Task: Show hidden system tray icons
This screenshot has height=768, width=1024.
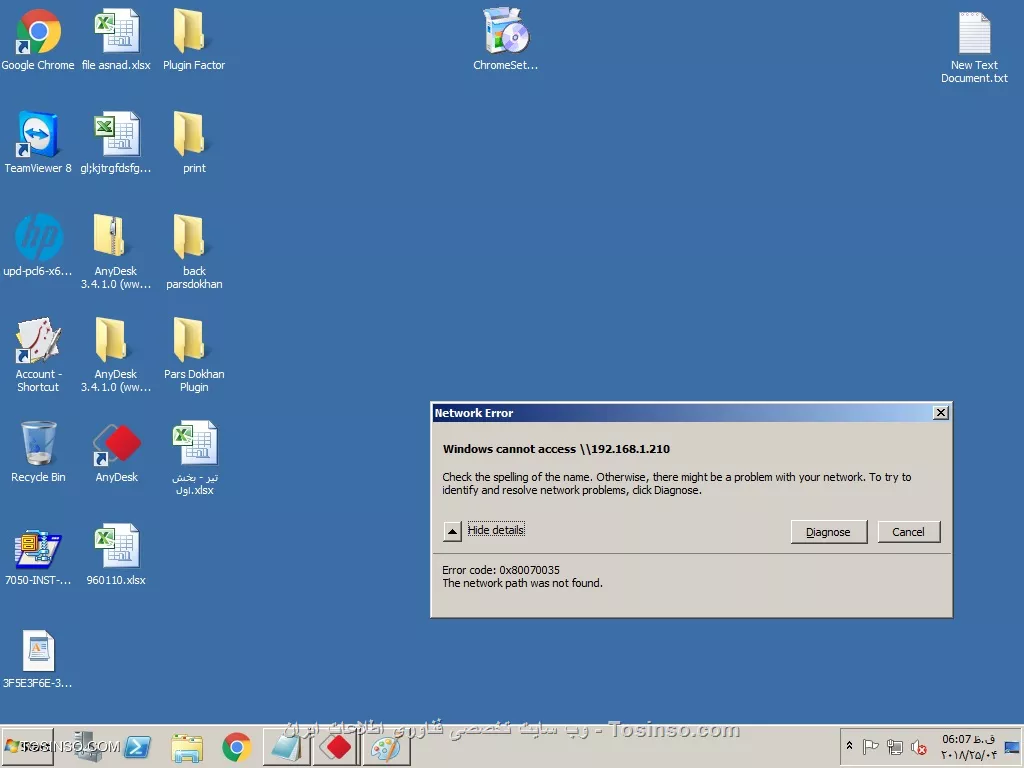Action: click(849, 745)
